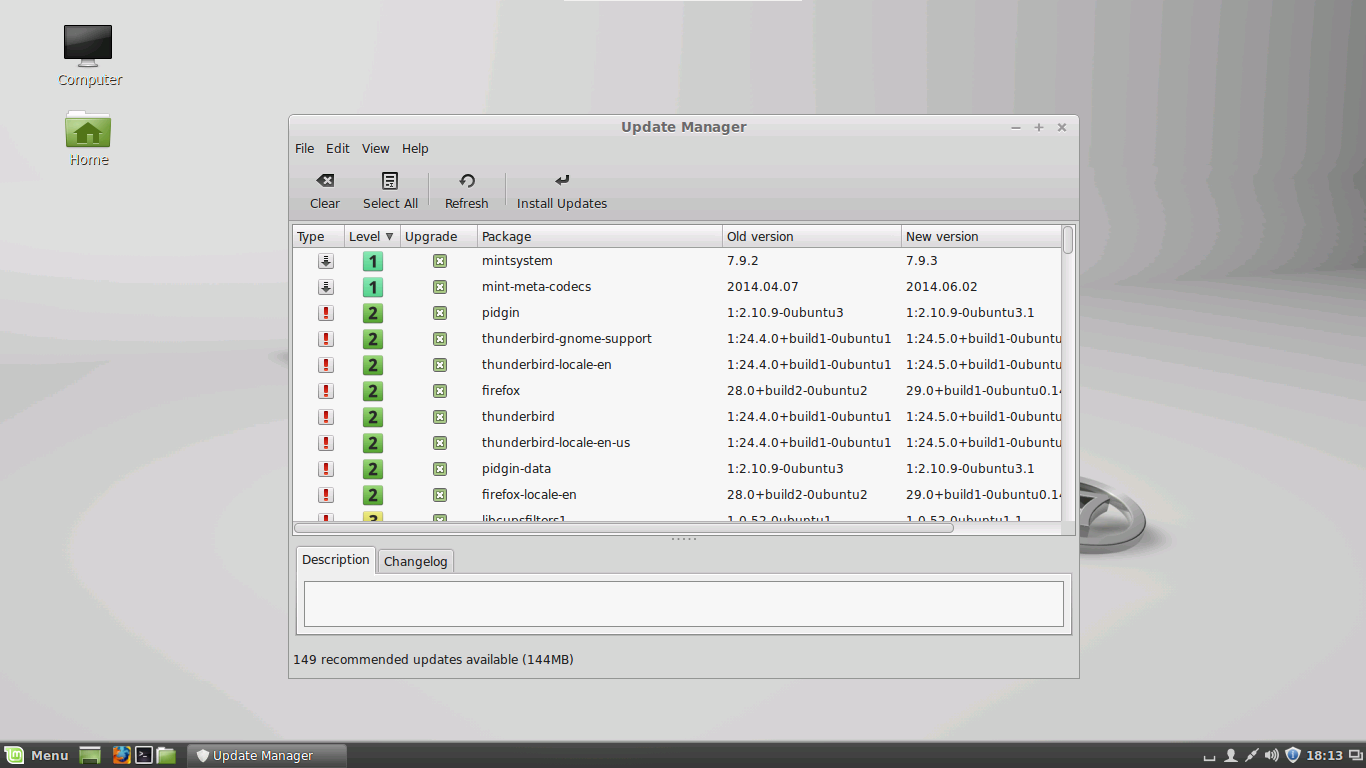Viewport: 1366px width, 768px height.
Task: Click the 149 recommended updates status text
Action: click(433, 660)
